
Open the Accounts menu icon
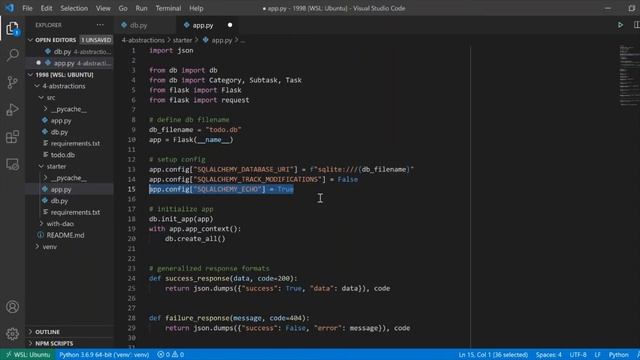pos(12,307)
